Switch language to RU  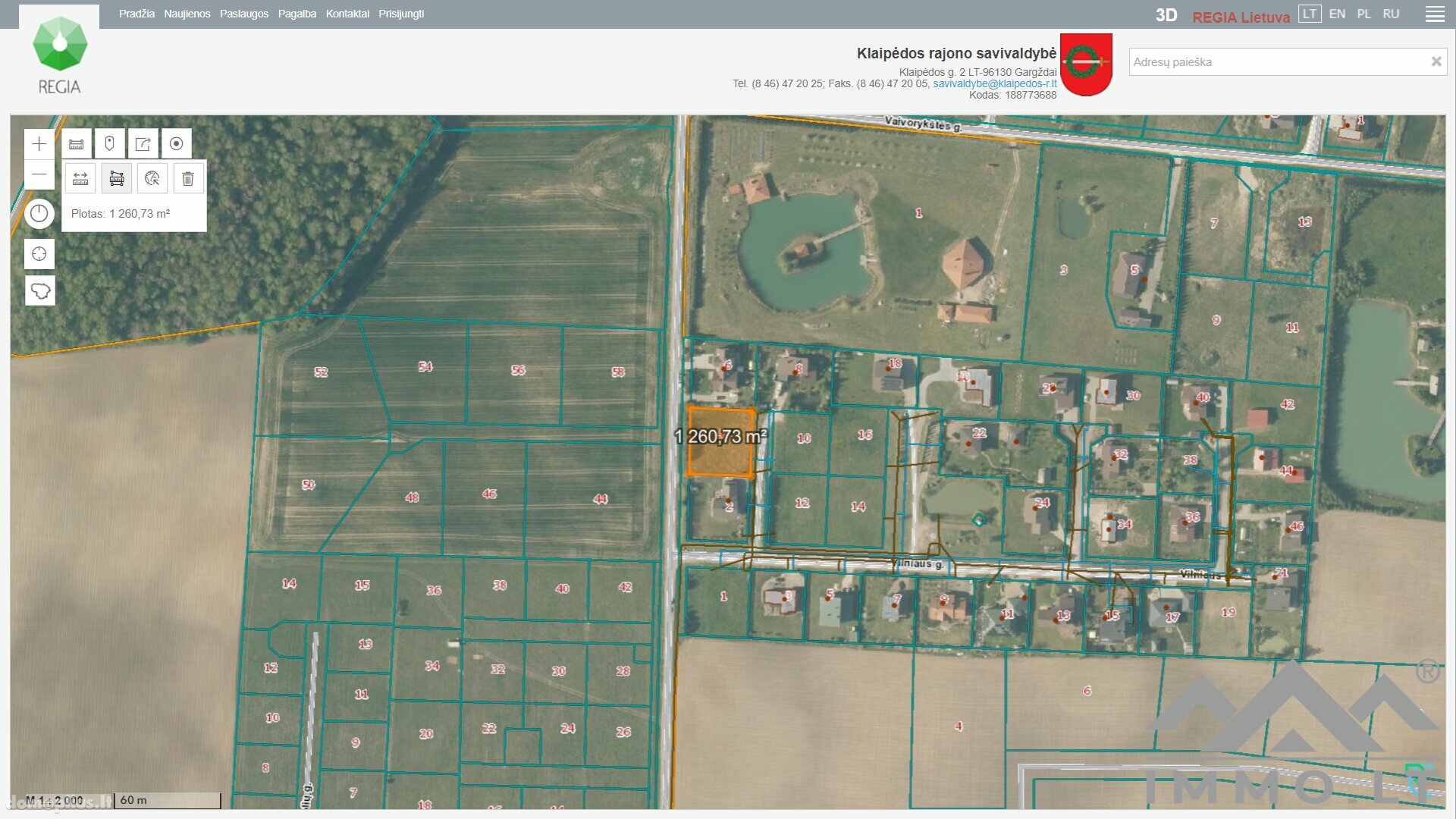click(1391, 14)
